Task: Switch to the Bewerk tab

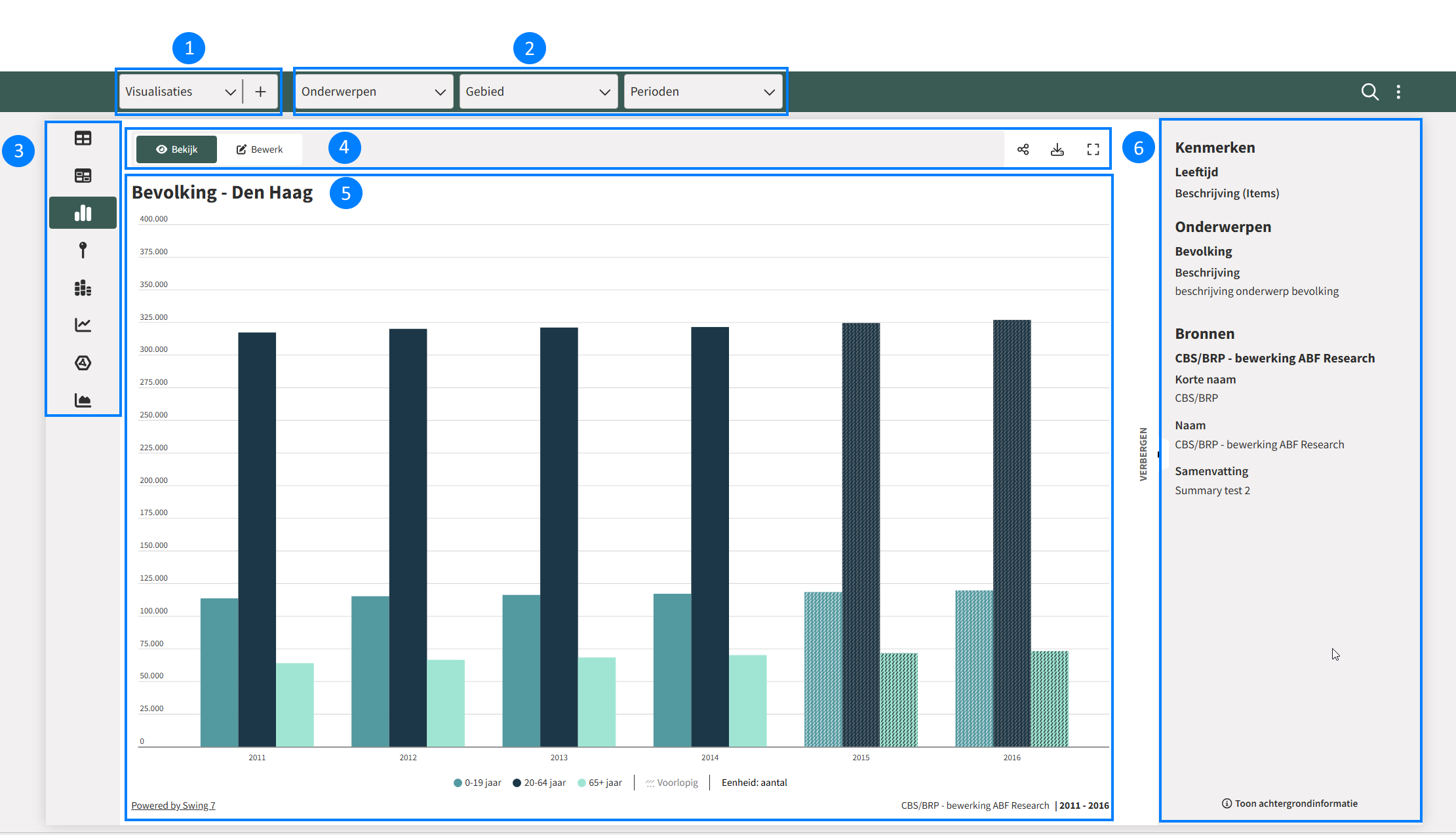Action: (x=260, y=149)
